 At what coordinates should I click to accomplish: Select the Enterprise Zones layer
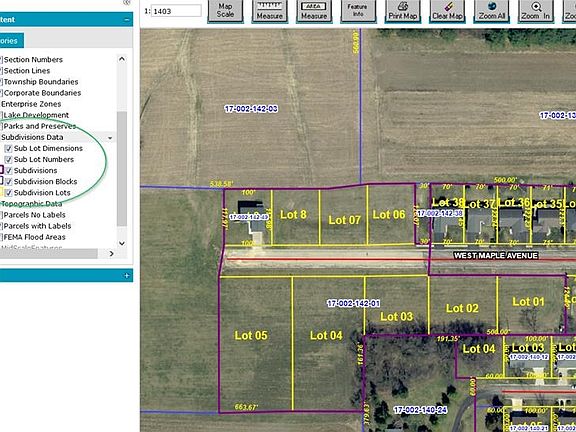(x=31, y=104)
